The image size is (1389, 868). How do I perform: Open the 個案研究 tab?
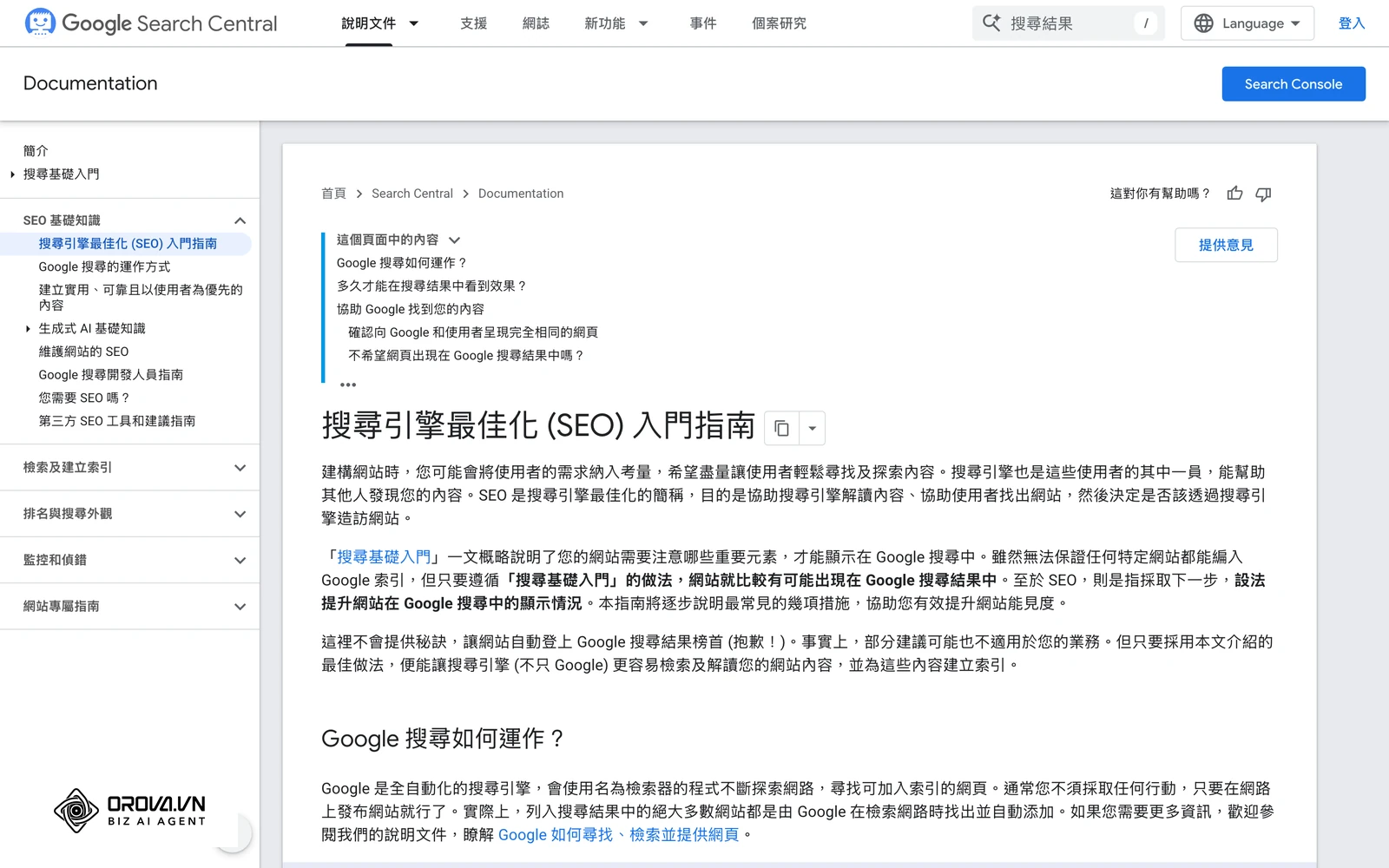click(779, 23)
